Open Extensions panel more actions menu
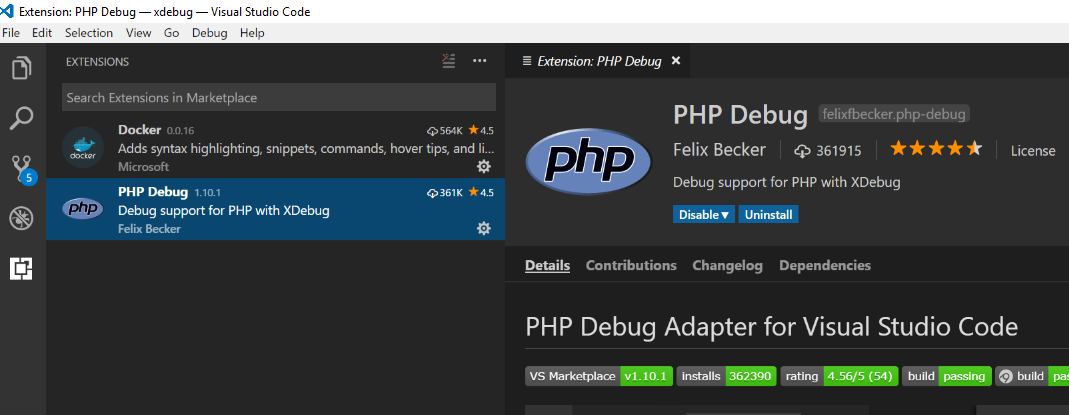This screenshot has width=1069, height=415. [x=480, y=61]
